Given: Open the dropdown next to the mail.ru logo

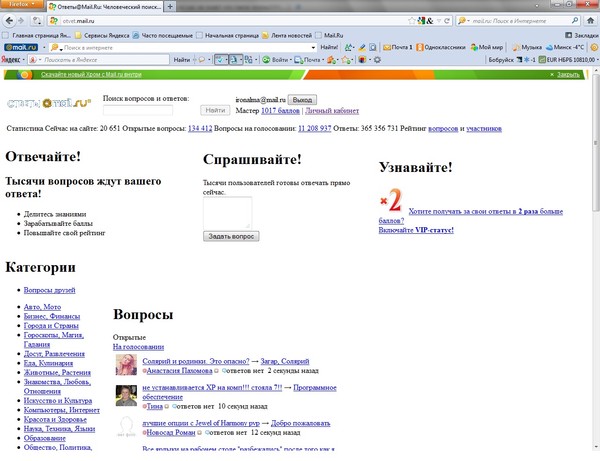Looking at the screenshot, I should pos(44,47).
